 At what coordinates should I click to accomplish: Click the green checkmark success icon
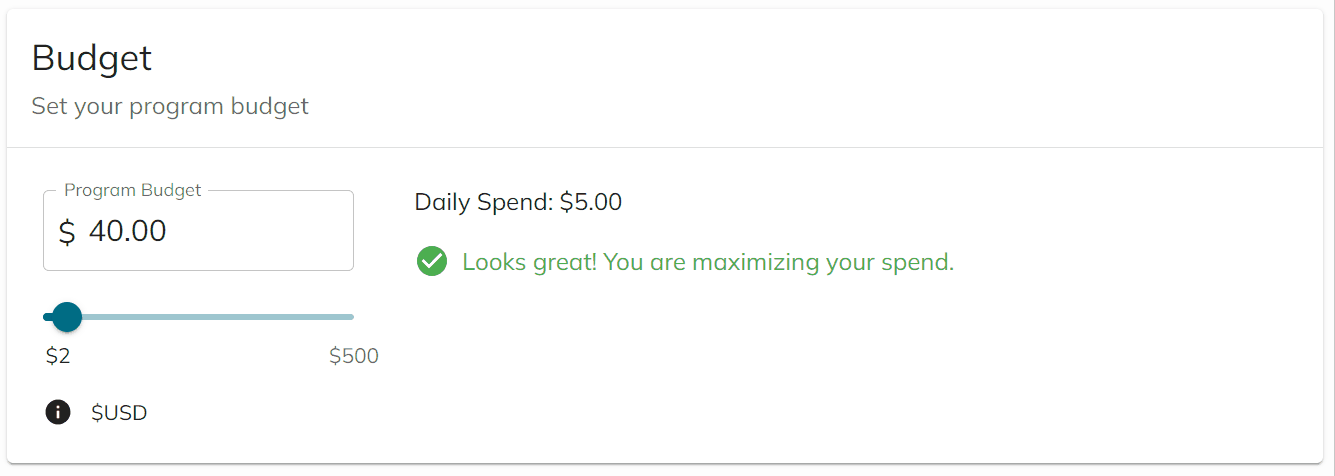[x=431, y=262]
